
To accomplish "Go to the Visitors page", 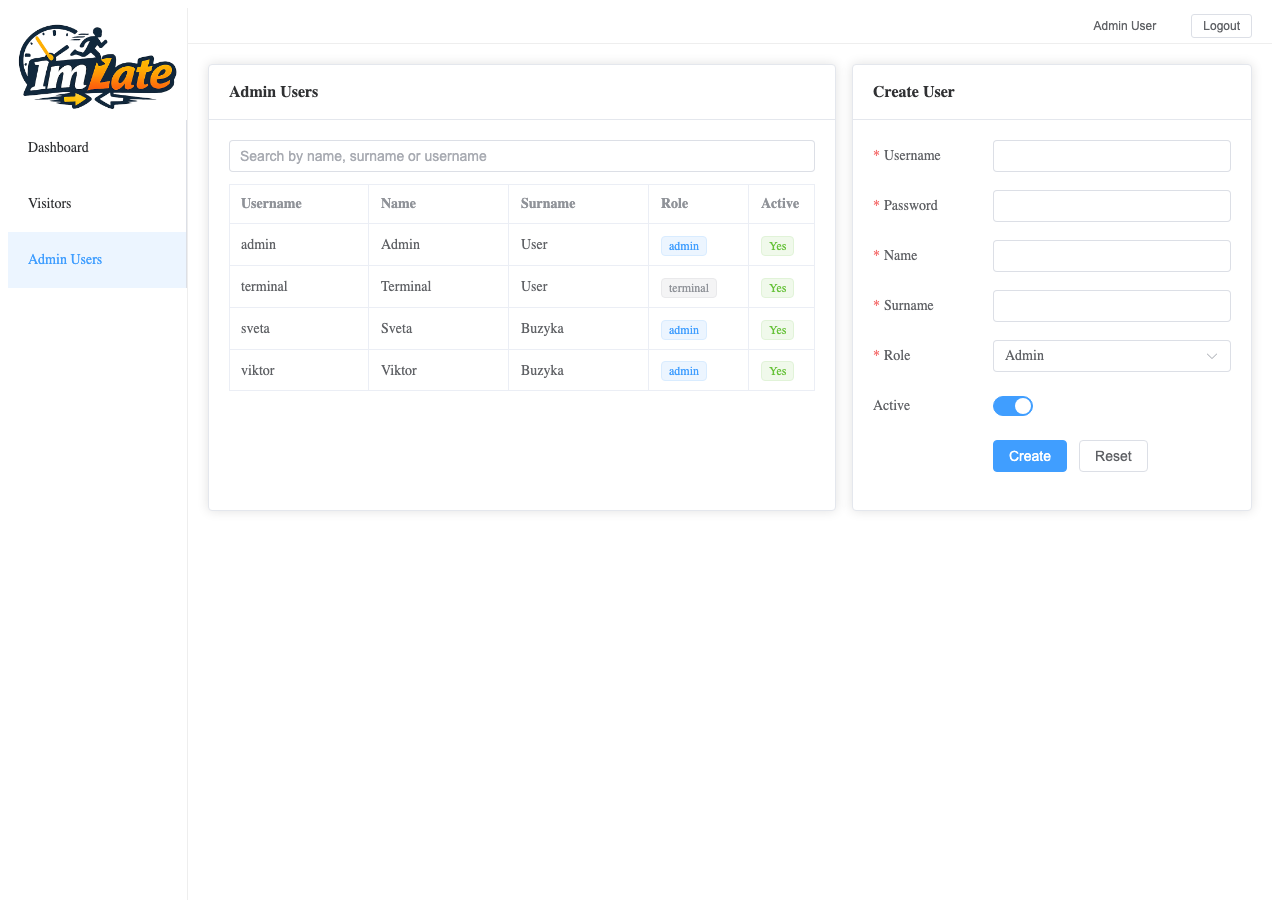I will pos(49,203).
